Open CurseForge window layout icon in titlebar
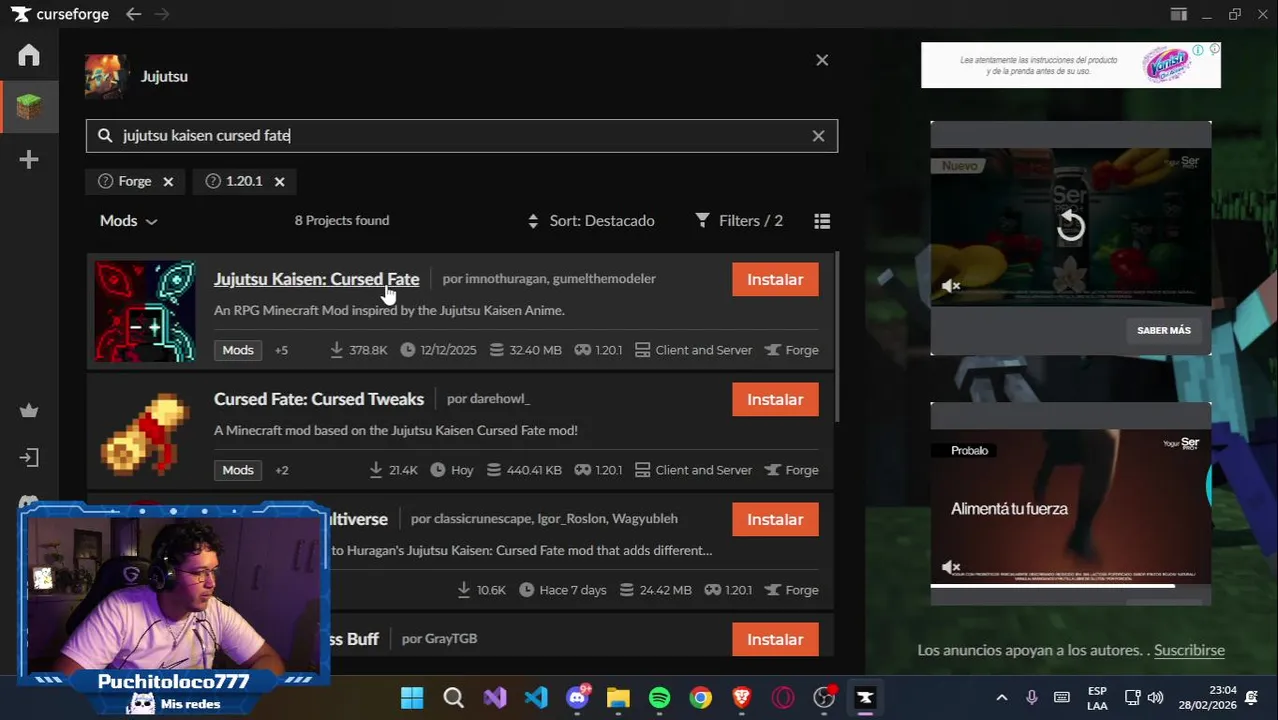Screen dimensions: 1278x720 pos(1179,14)
